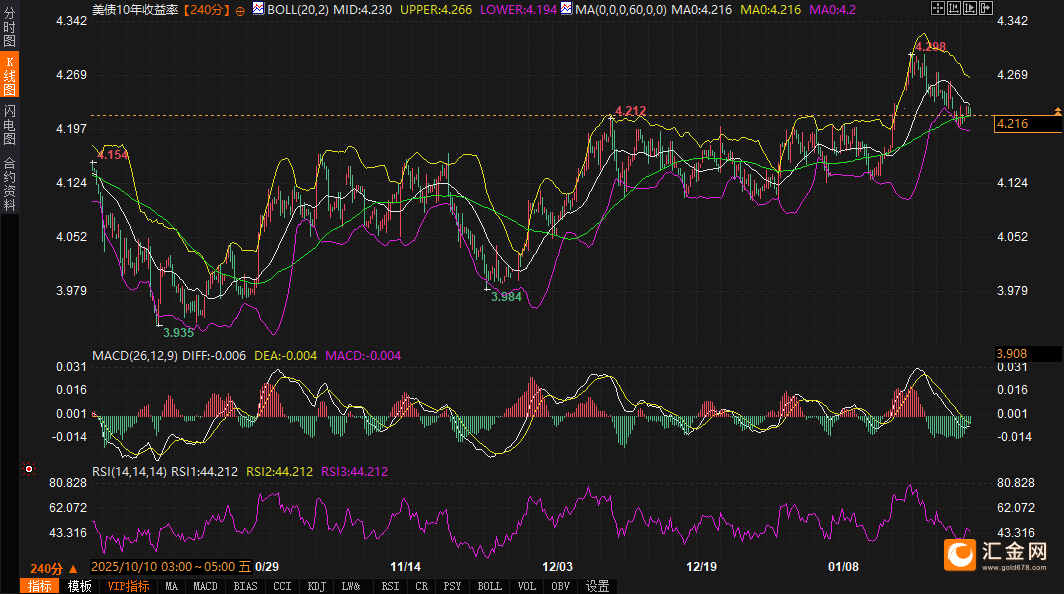Click the current price 4.216 label on axis
The image size is (1064, 594).
point(1026,124)
